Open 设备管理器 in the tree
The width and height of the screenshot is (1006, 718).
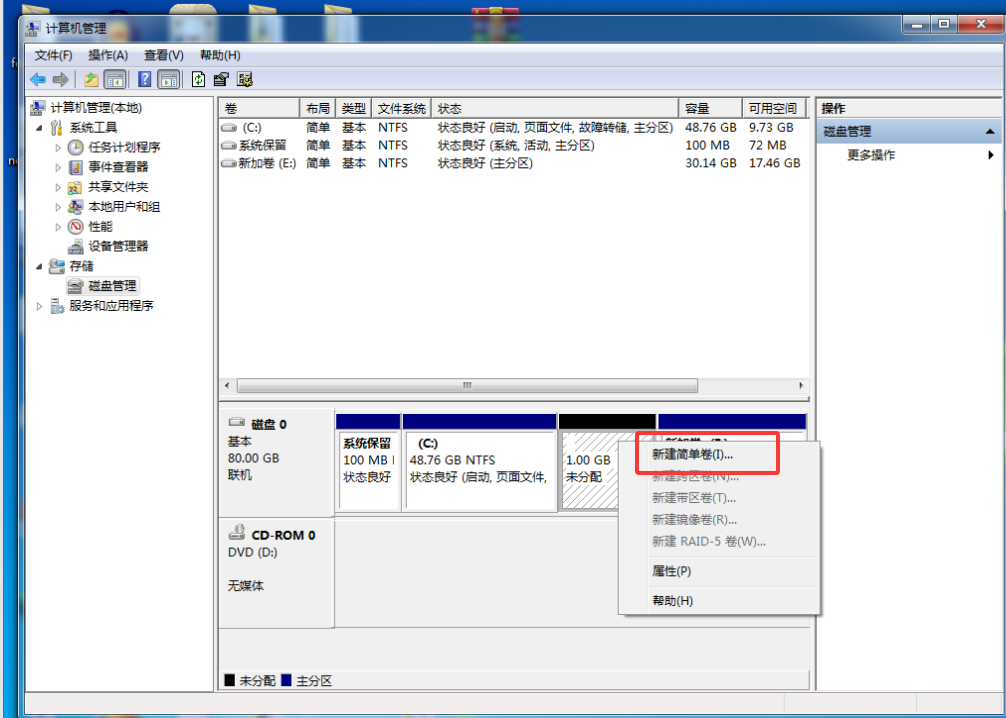[x=117, y=246]
